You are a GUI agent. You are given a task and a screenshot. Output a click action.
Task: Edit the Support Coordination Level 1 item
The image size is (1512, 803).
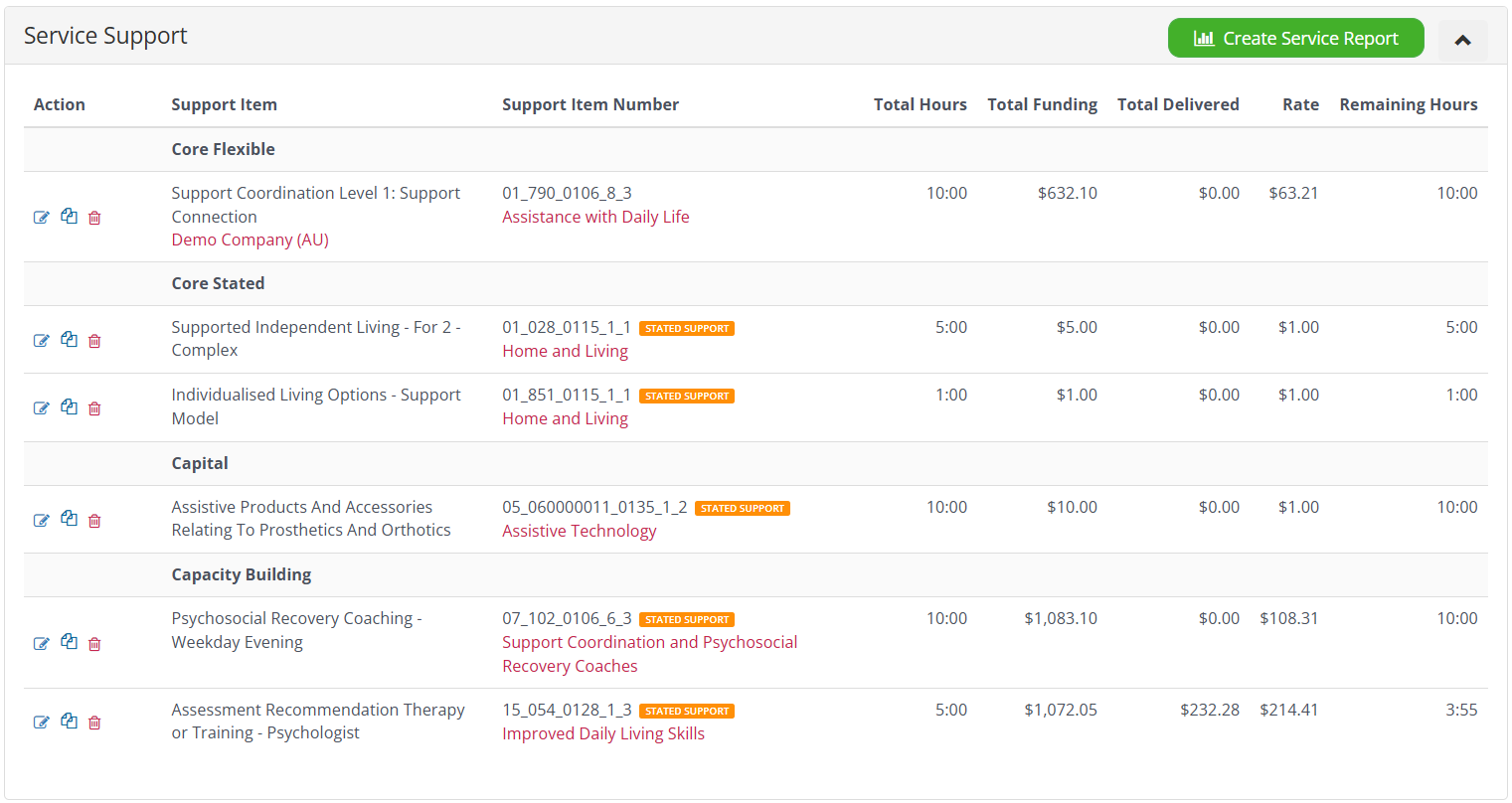point(42,218)
